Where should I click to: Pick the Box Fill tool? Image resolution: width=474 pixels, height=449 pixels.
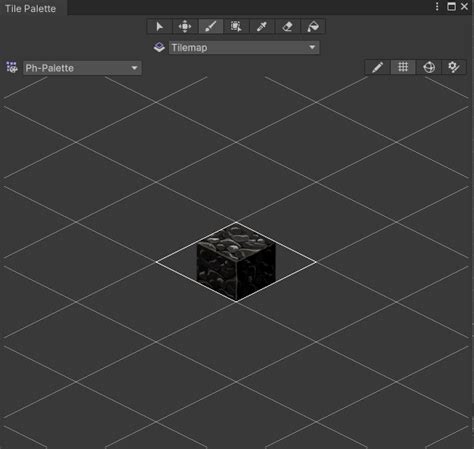coord(236,26)
